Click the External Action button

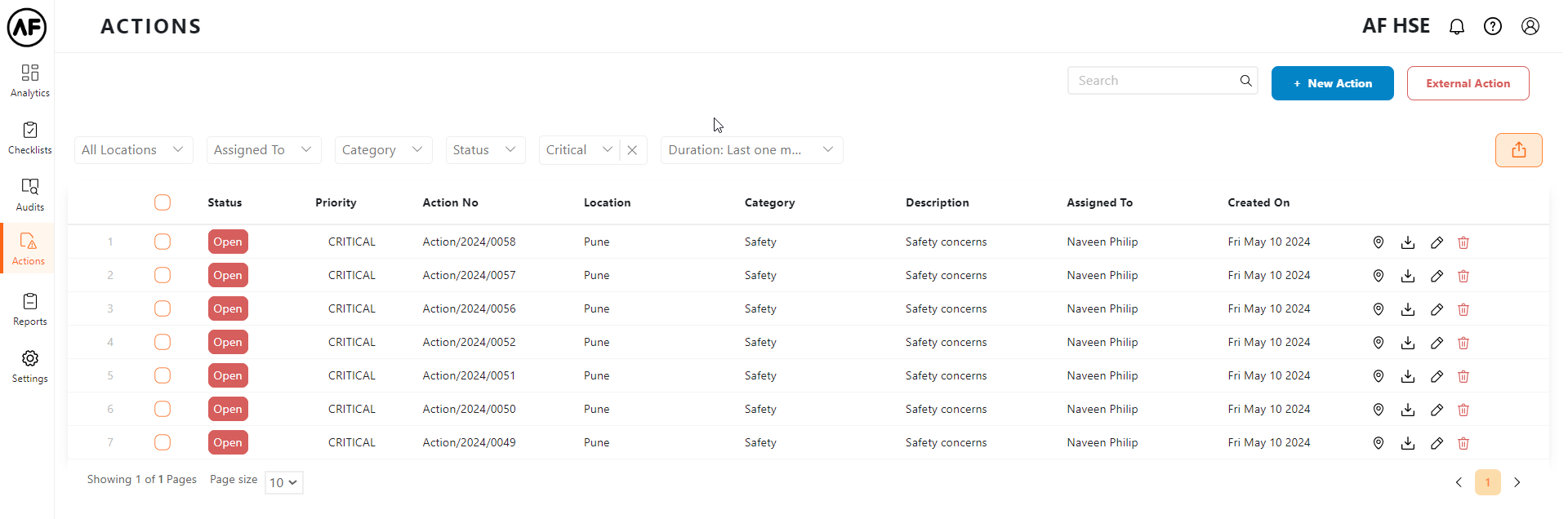click(1468, 83)
